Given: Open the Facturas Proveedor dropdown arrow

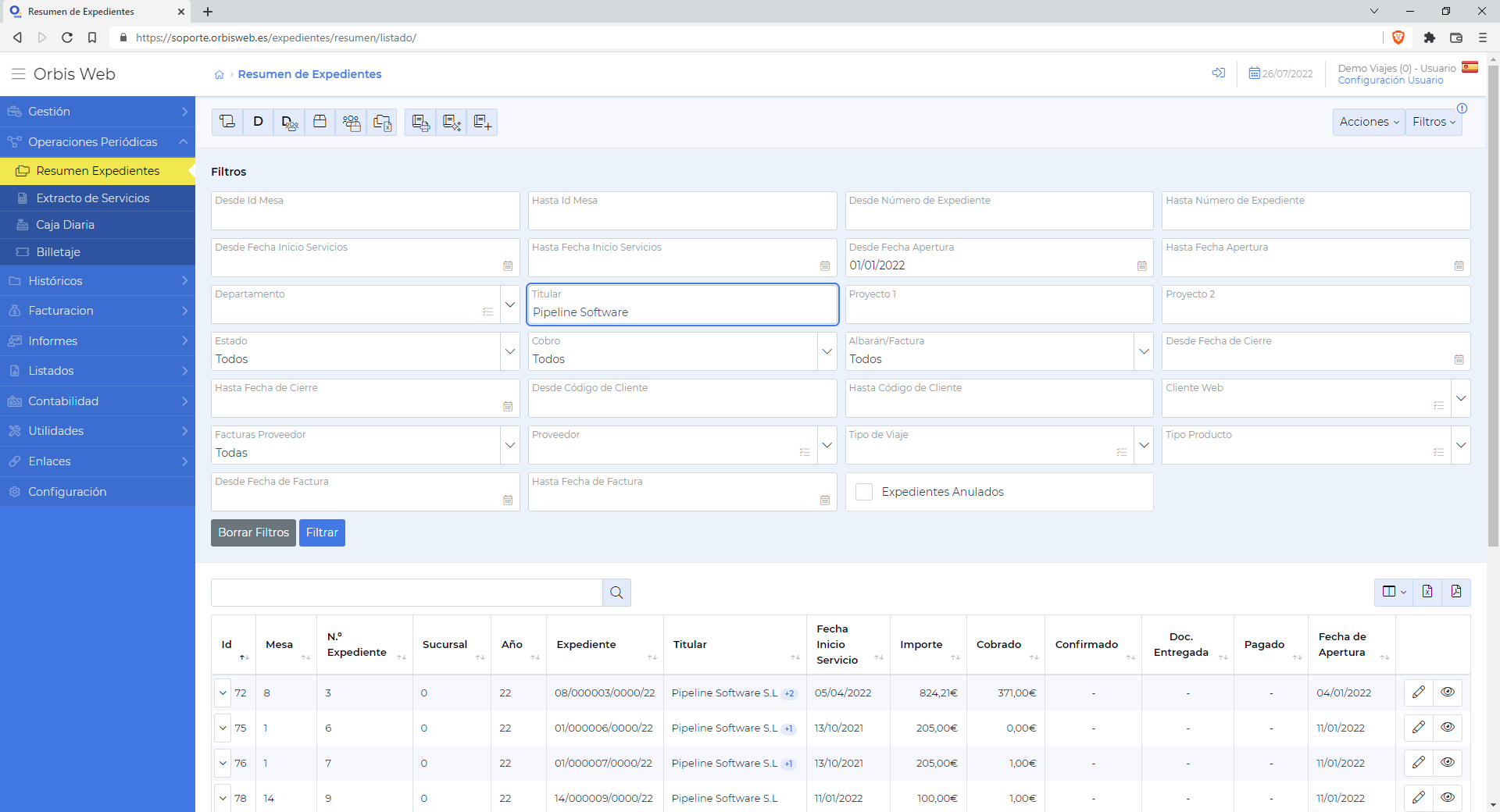Looking at the screenshot, I should 510,445.
